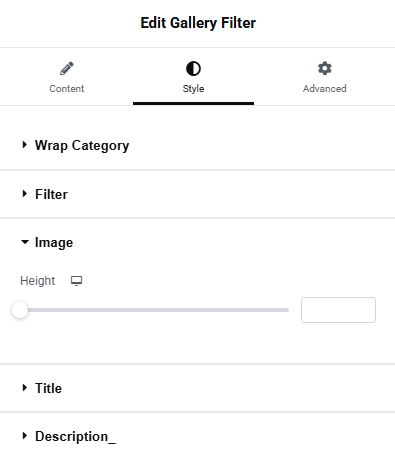The height and width of the screenshot is (461, 395).
Task: Click the Wrap Category arrow icon
Action: pyautogui.click(x=24, y=145)
